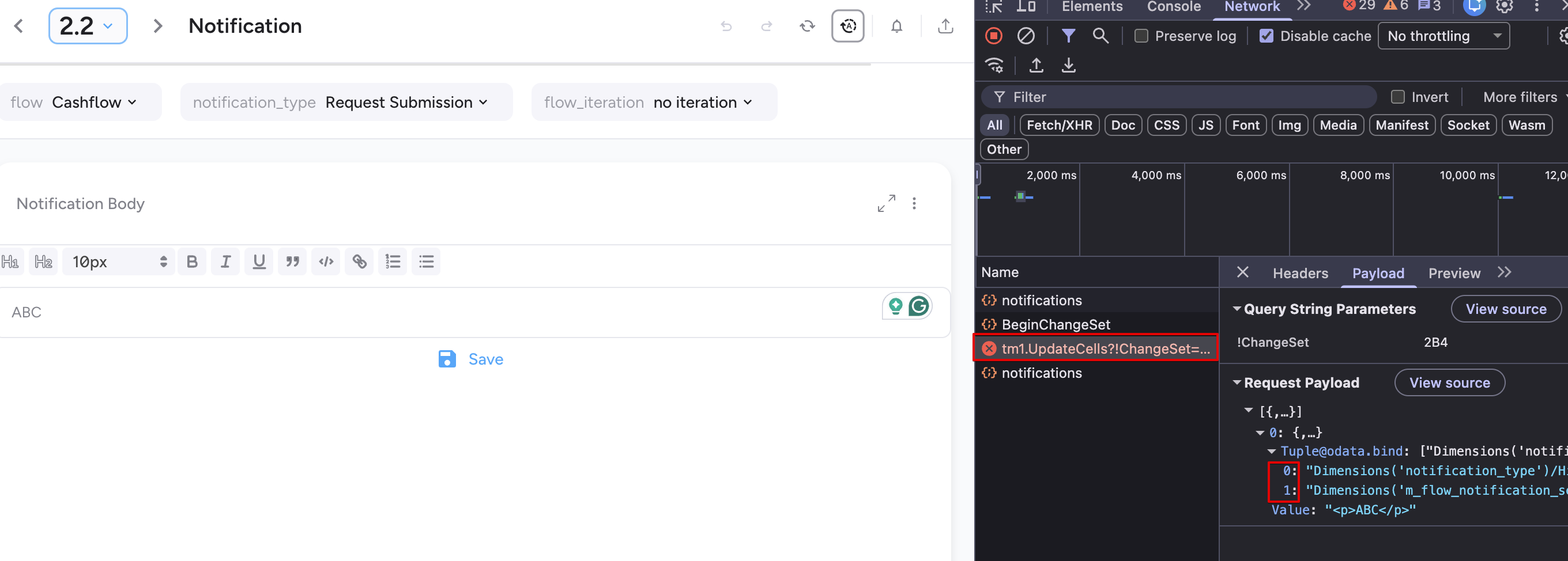
Task: Click the Save button
Action: (471, 359)
